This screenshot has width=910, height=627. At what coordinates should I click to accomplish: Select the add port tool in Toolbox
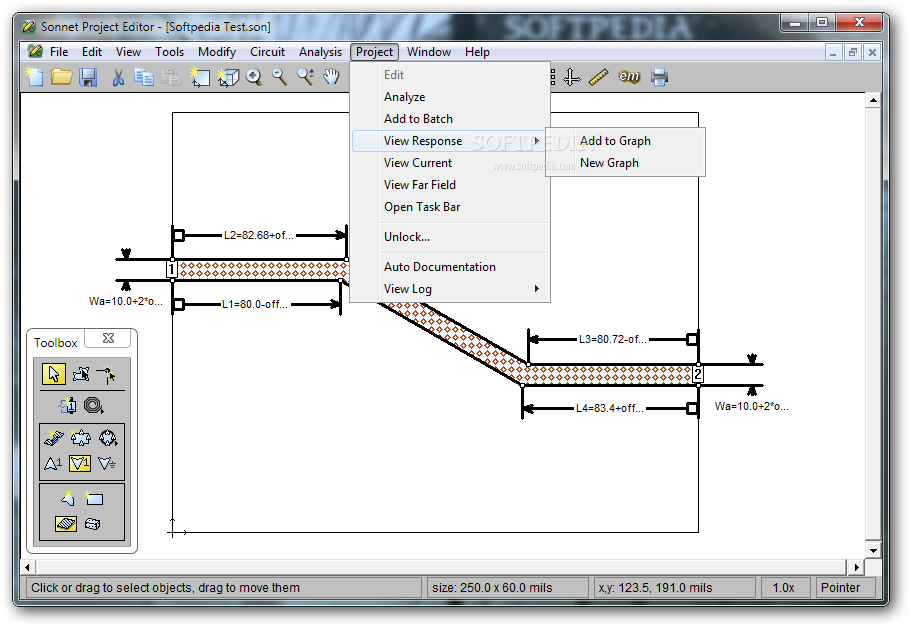click(x=68, y=405)
